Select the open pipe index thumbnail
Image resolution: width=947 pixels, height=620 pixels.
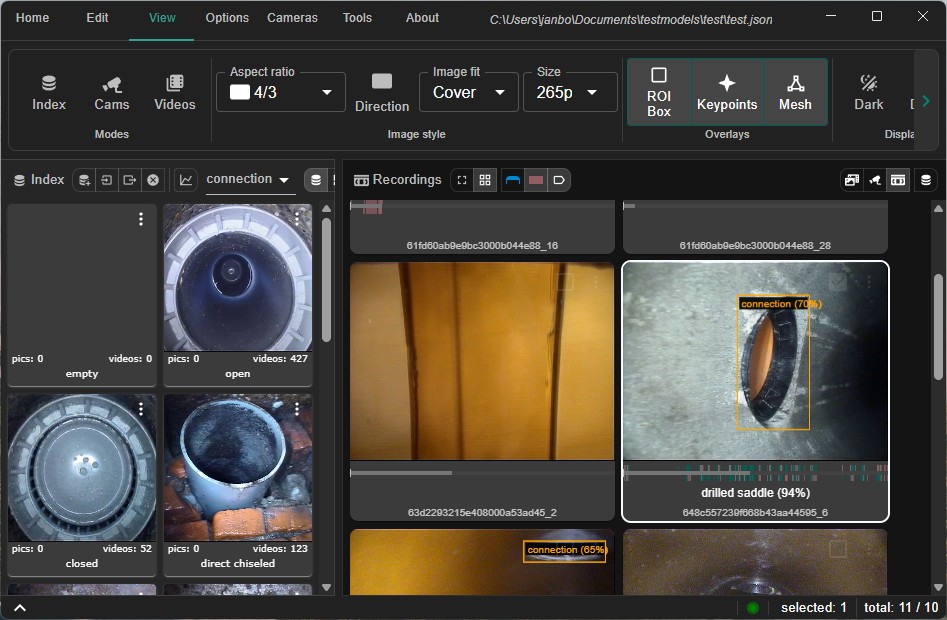[x=238, y=277]
